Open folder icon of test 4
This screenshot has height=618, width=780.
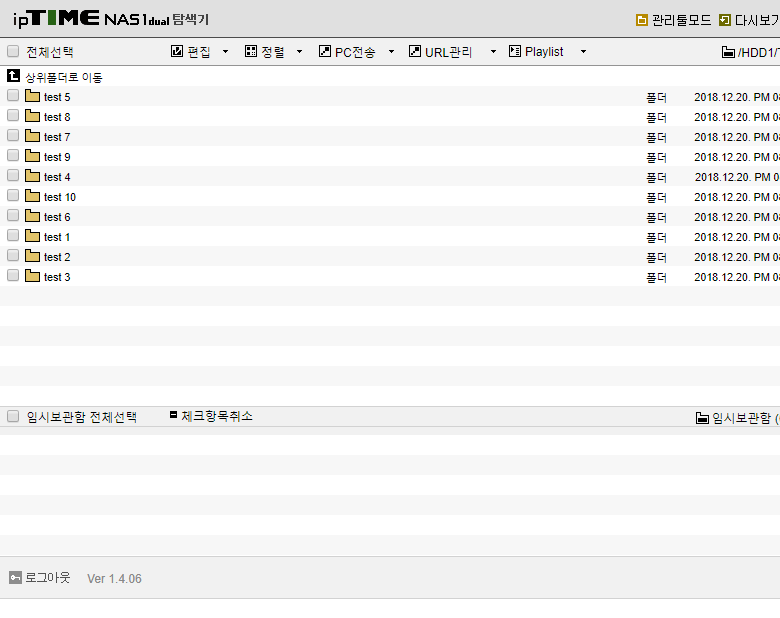tap(32, 175)
